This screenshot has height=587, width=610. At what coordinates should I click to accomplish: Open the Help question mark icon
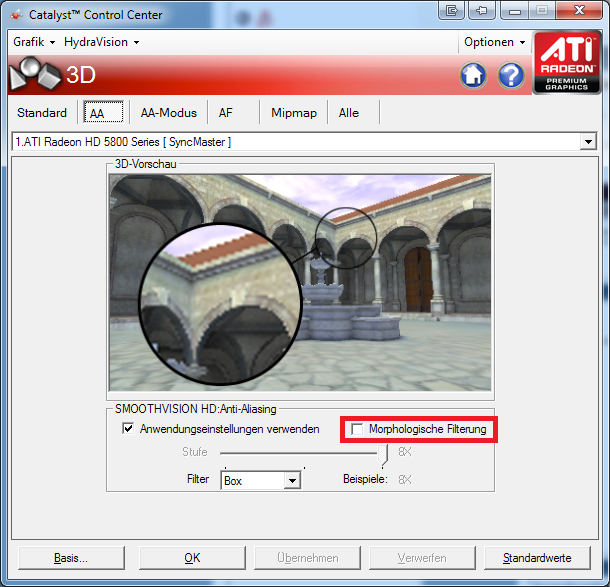coord(511,75)
